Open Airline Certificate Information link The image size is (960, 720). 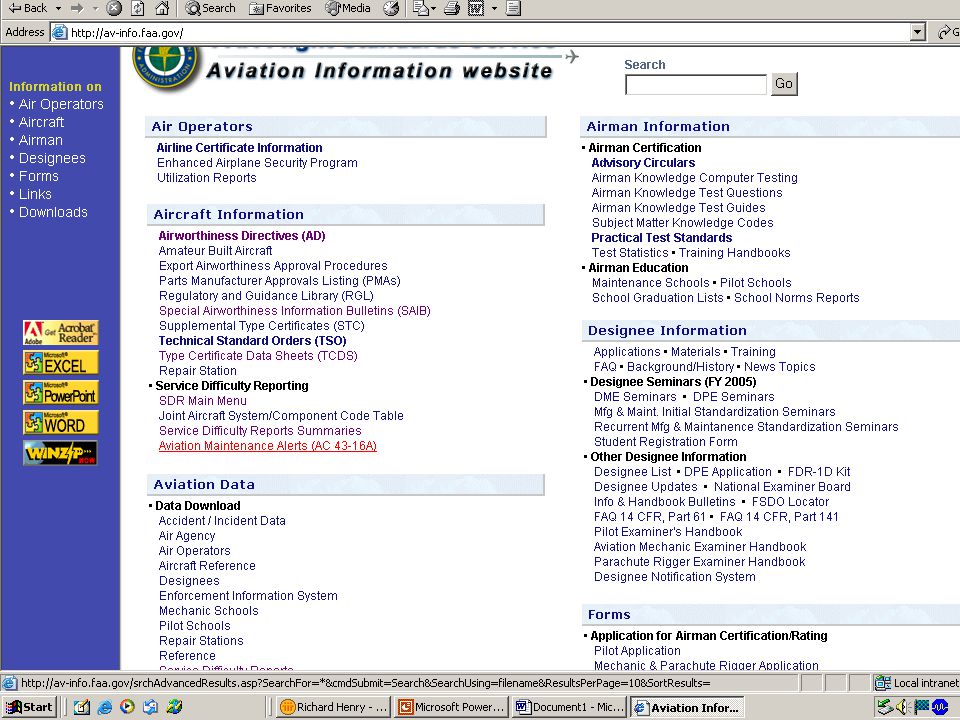click(x=239, y=148)
